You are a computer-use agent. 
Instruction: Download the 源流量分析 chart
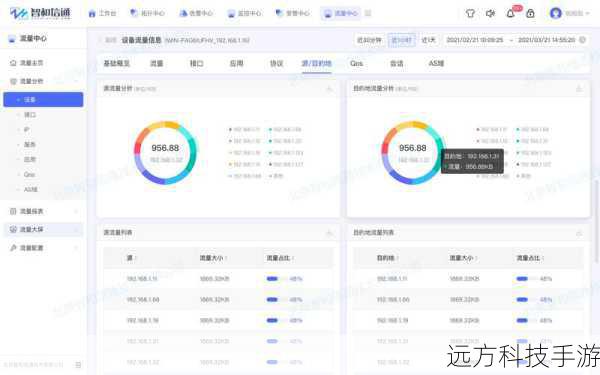coord(329,89)
